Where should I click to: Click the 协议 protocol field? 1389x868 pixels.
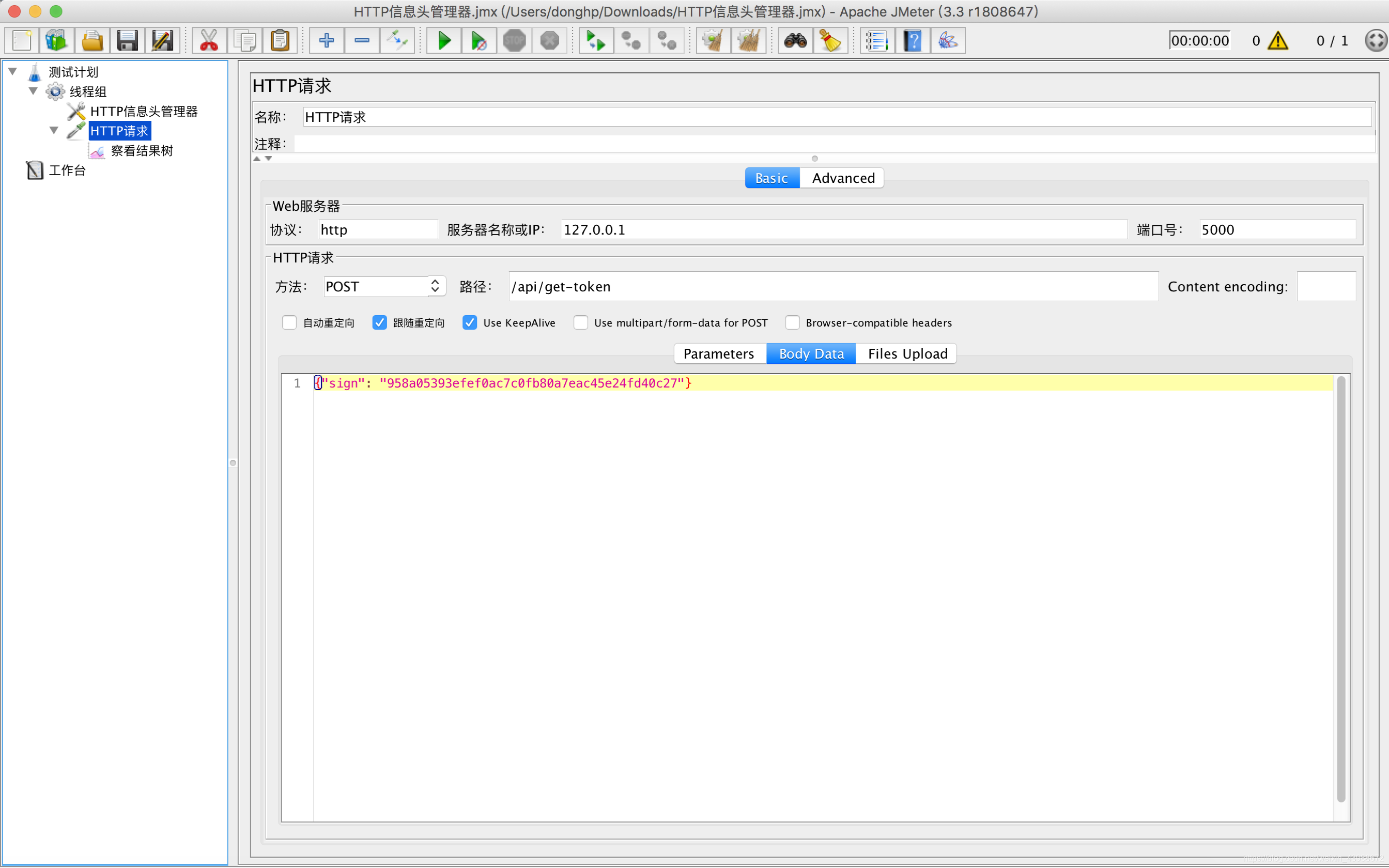pos(378,229)
